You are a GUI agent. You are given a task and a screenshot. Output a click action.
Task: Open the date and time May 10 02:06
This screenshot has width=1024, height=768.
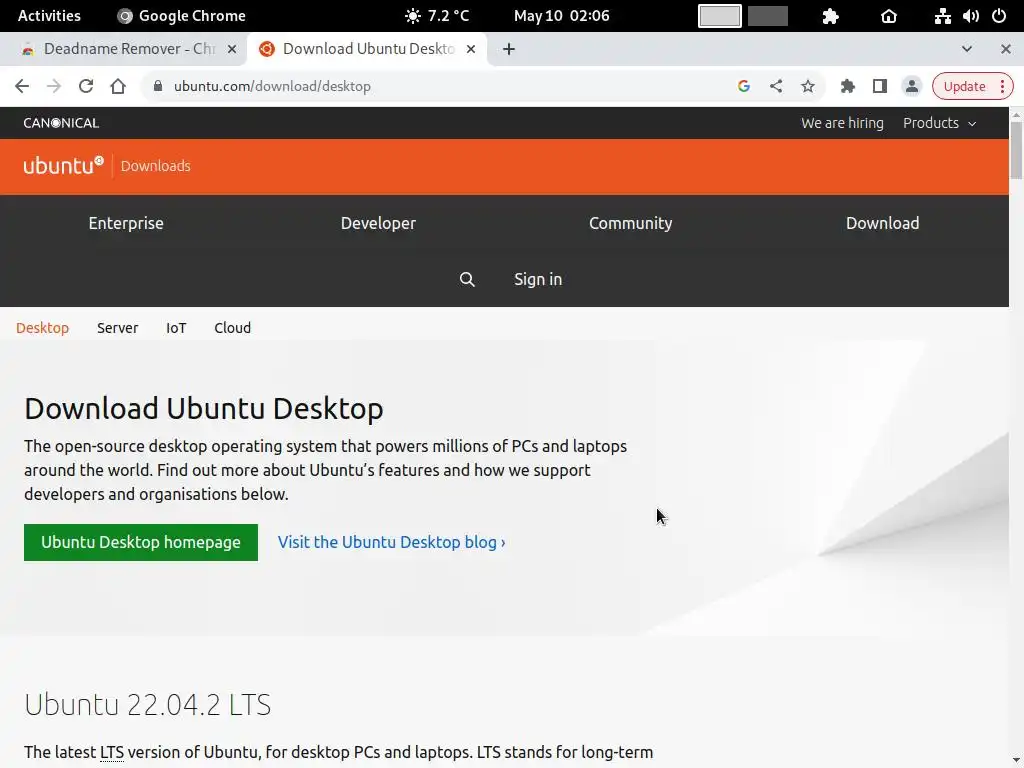(562, 16)
